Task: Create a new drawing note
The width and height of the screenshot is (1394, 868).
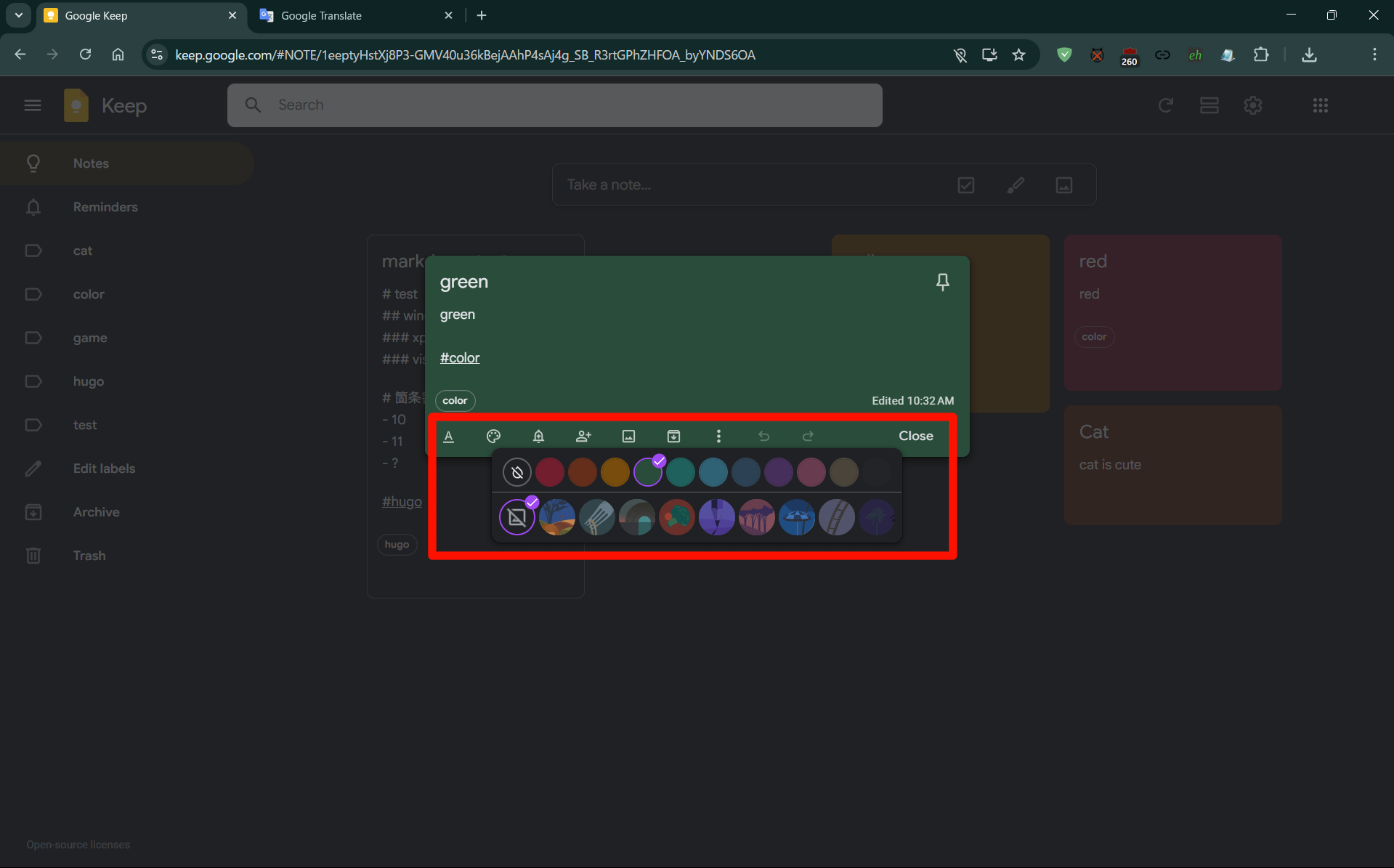Action: coord(1016,185)
